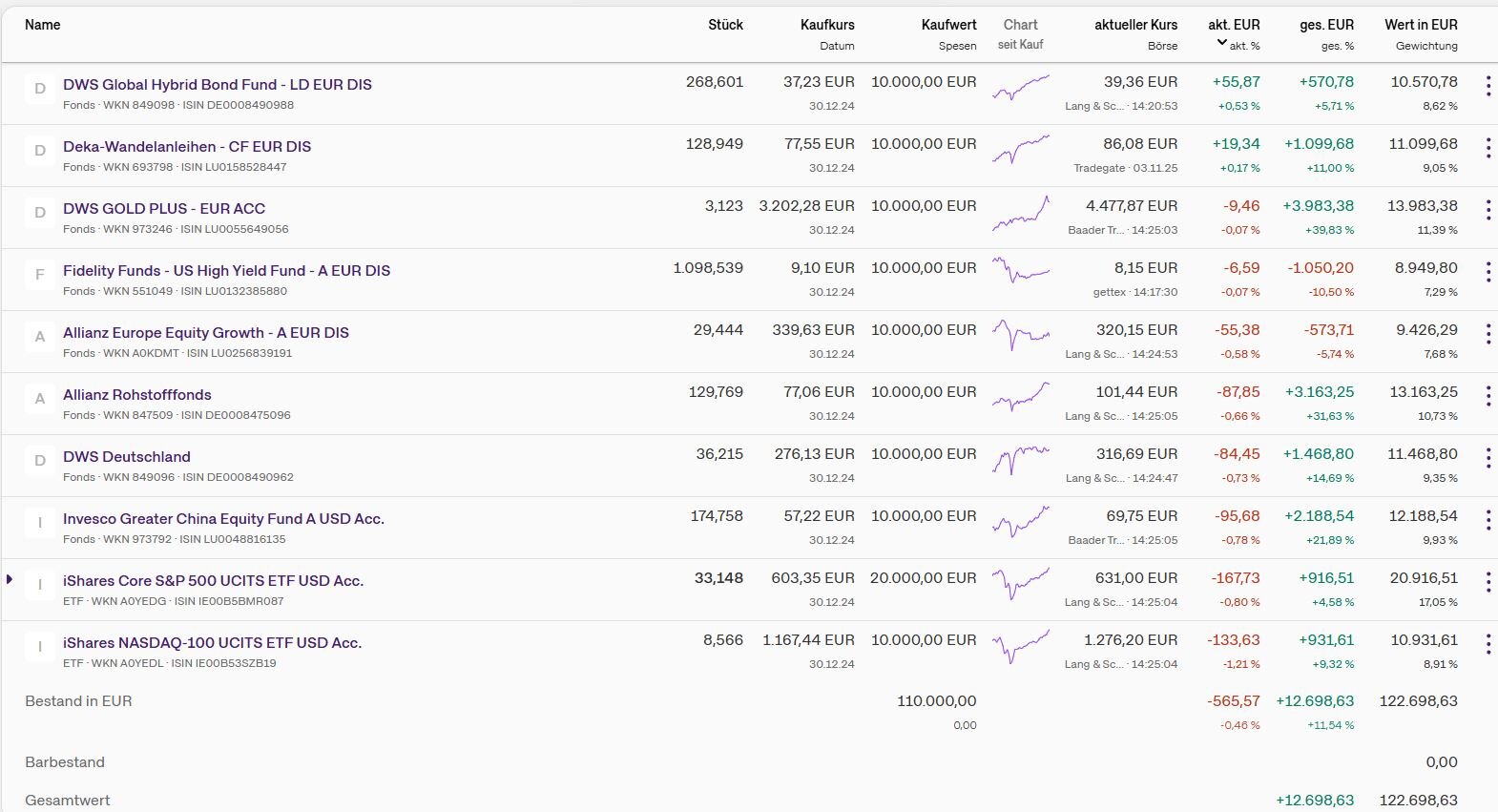Open three-dot menu for DWS Global Hybrid Bond Fund

pos(1488,87)
